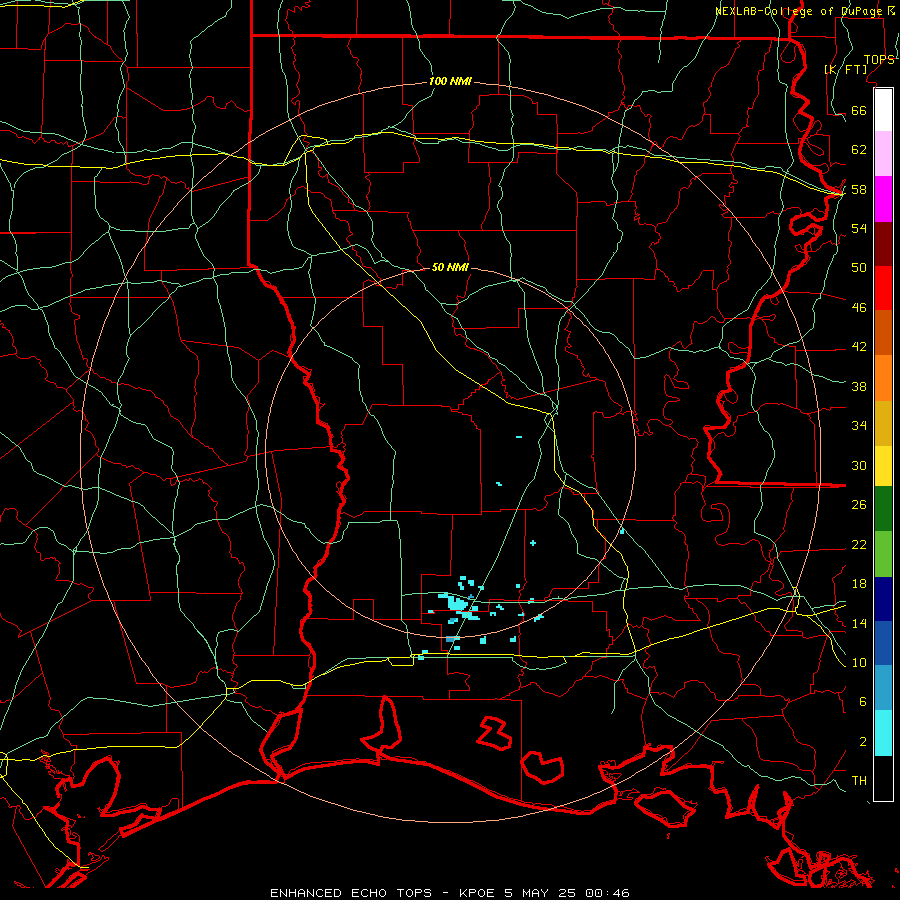This screenshot has height=900, width=900.
Task: Click the largest cyan echo top cluster
Action: tap(458, 604)
